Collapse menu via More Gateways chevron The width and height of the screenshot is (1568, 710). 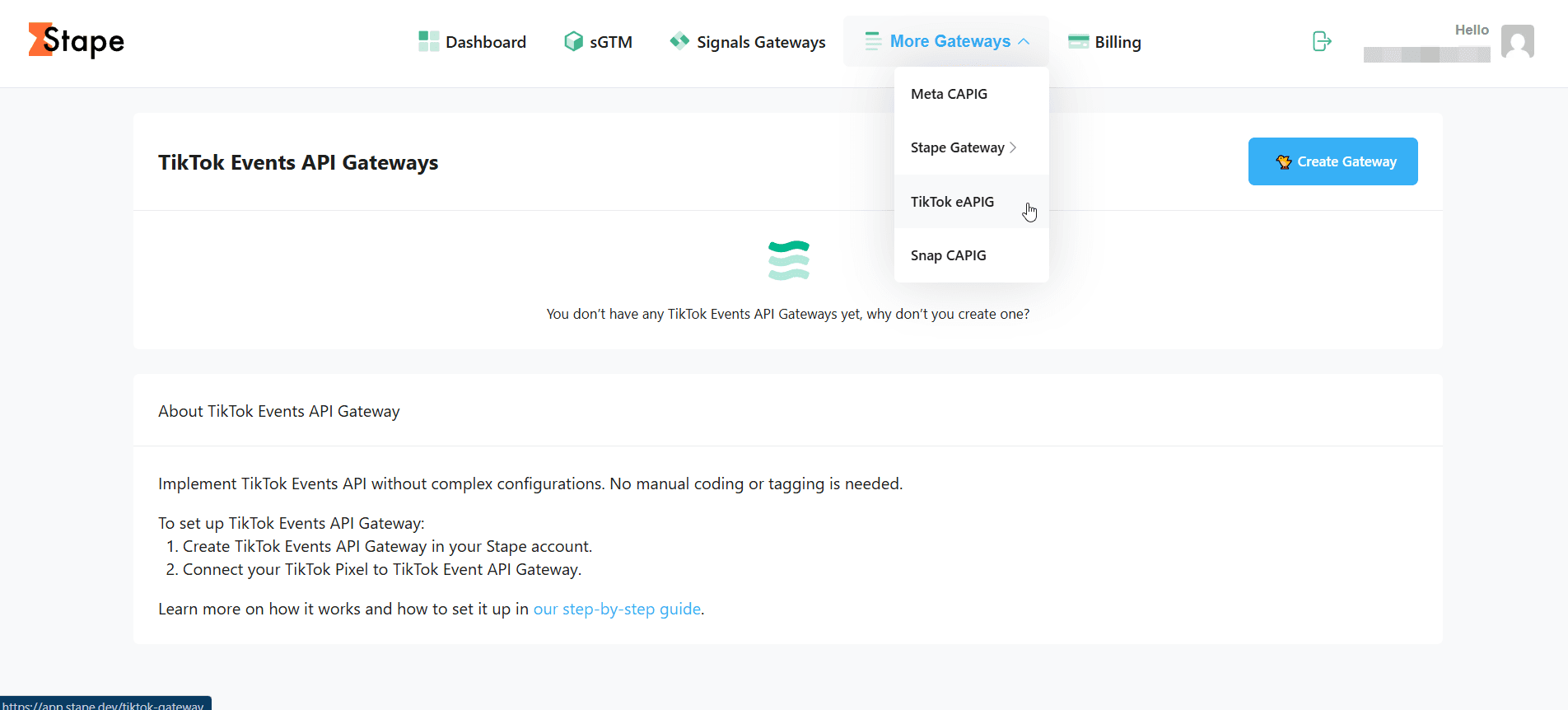pyautogui.click(x=1024, y=41)
